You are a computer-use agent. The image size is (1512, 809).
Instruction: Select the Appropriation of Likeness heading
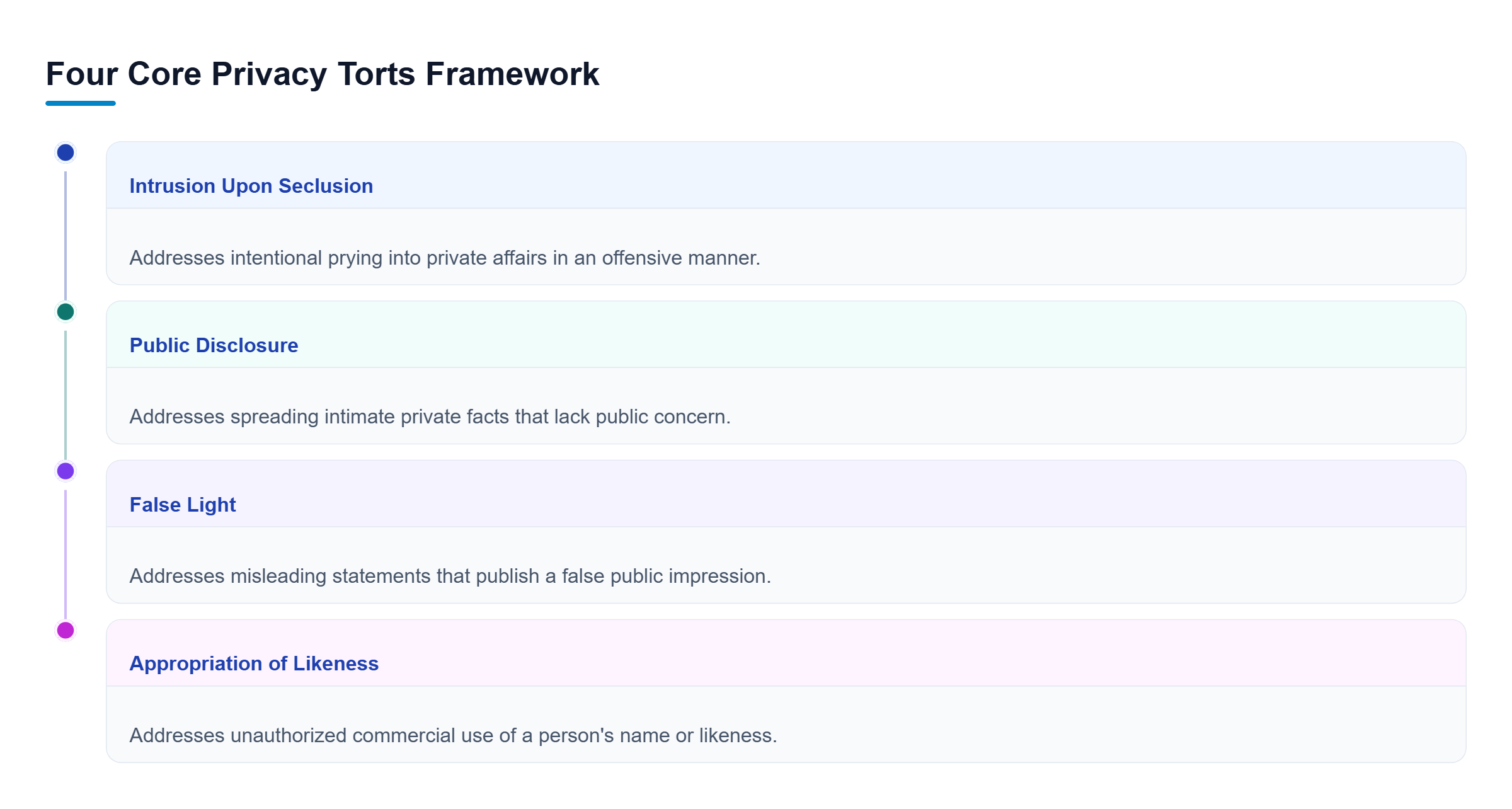254,663
